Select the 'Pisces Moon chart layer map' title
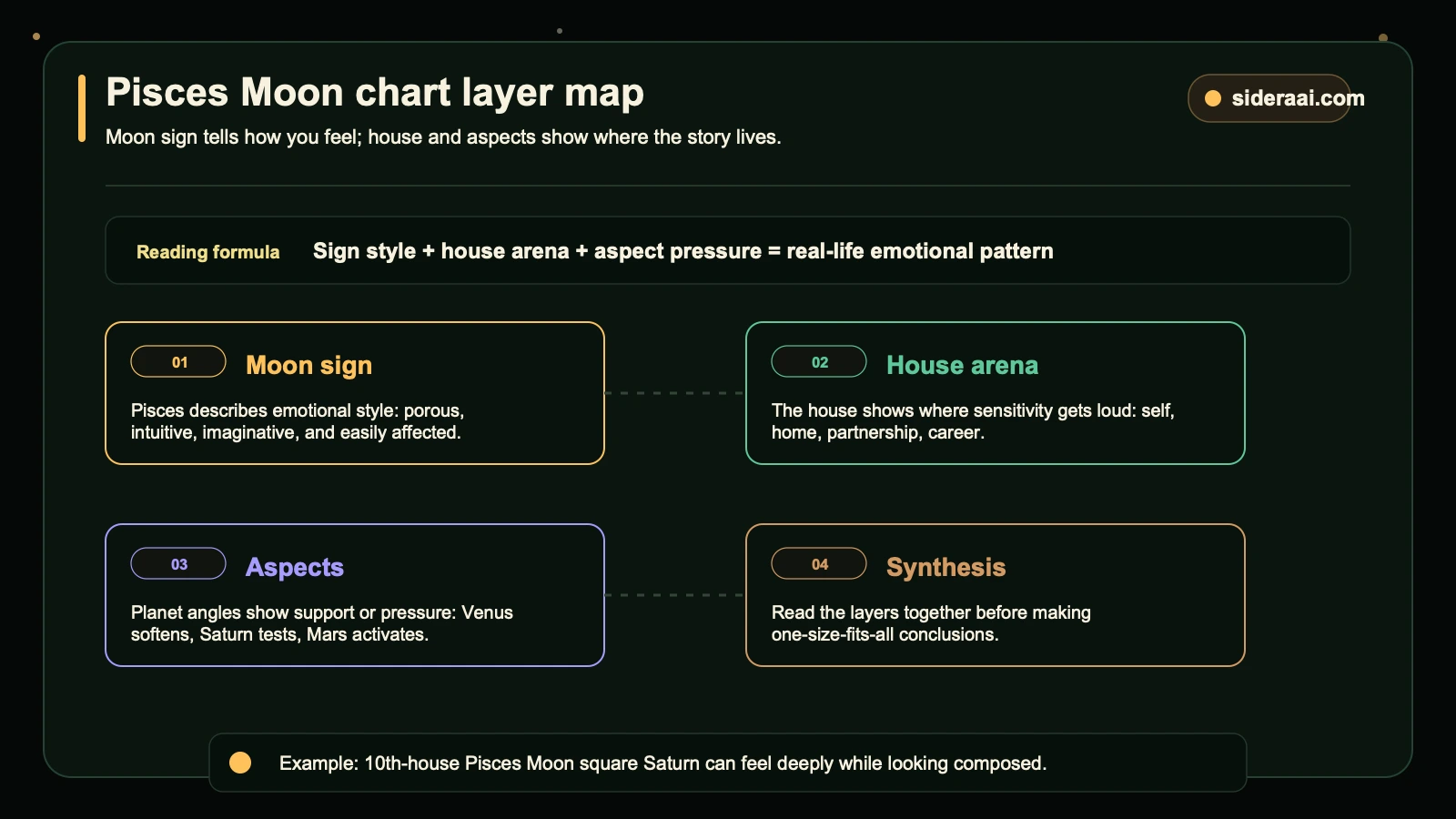This screenshot has height=819, width=1456. click(375, 93)
